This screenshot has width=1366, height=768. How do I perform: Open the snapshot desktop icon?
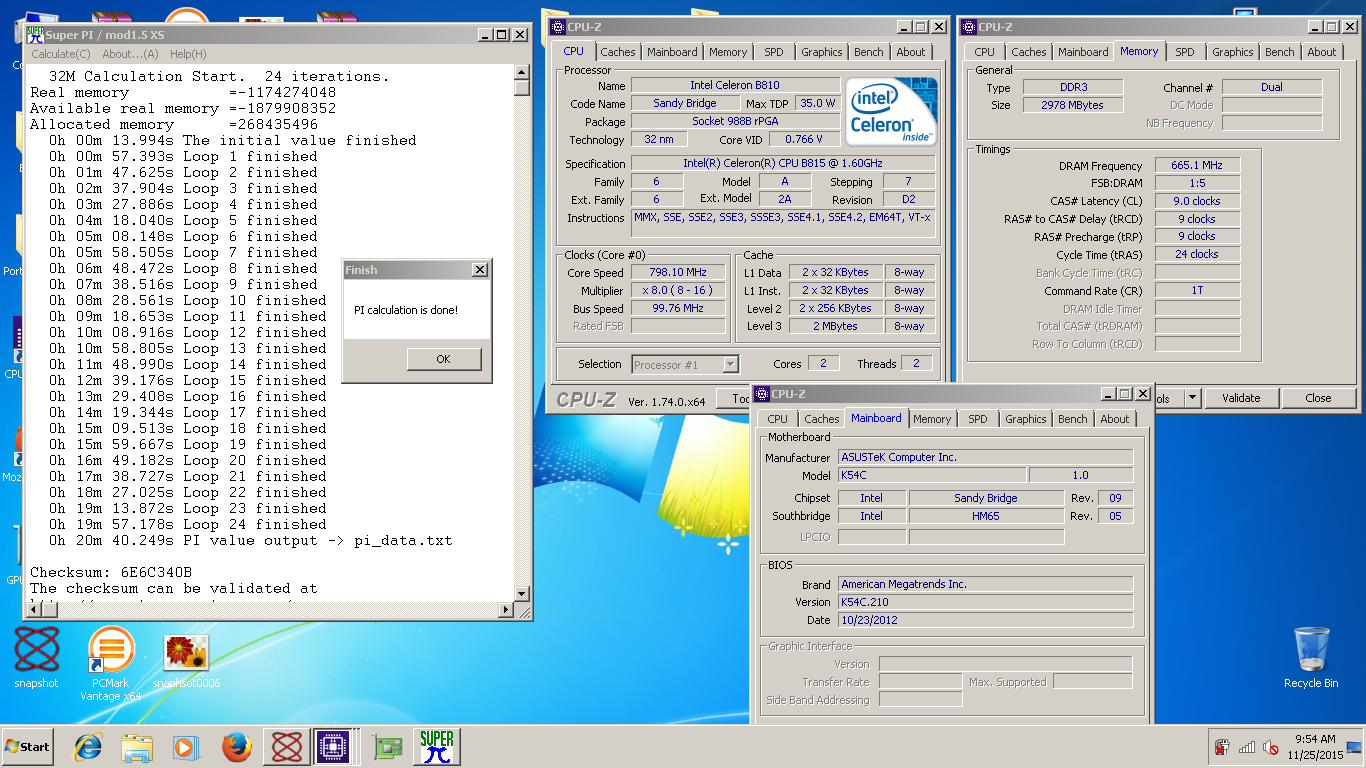click(37, 658)
